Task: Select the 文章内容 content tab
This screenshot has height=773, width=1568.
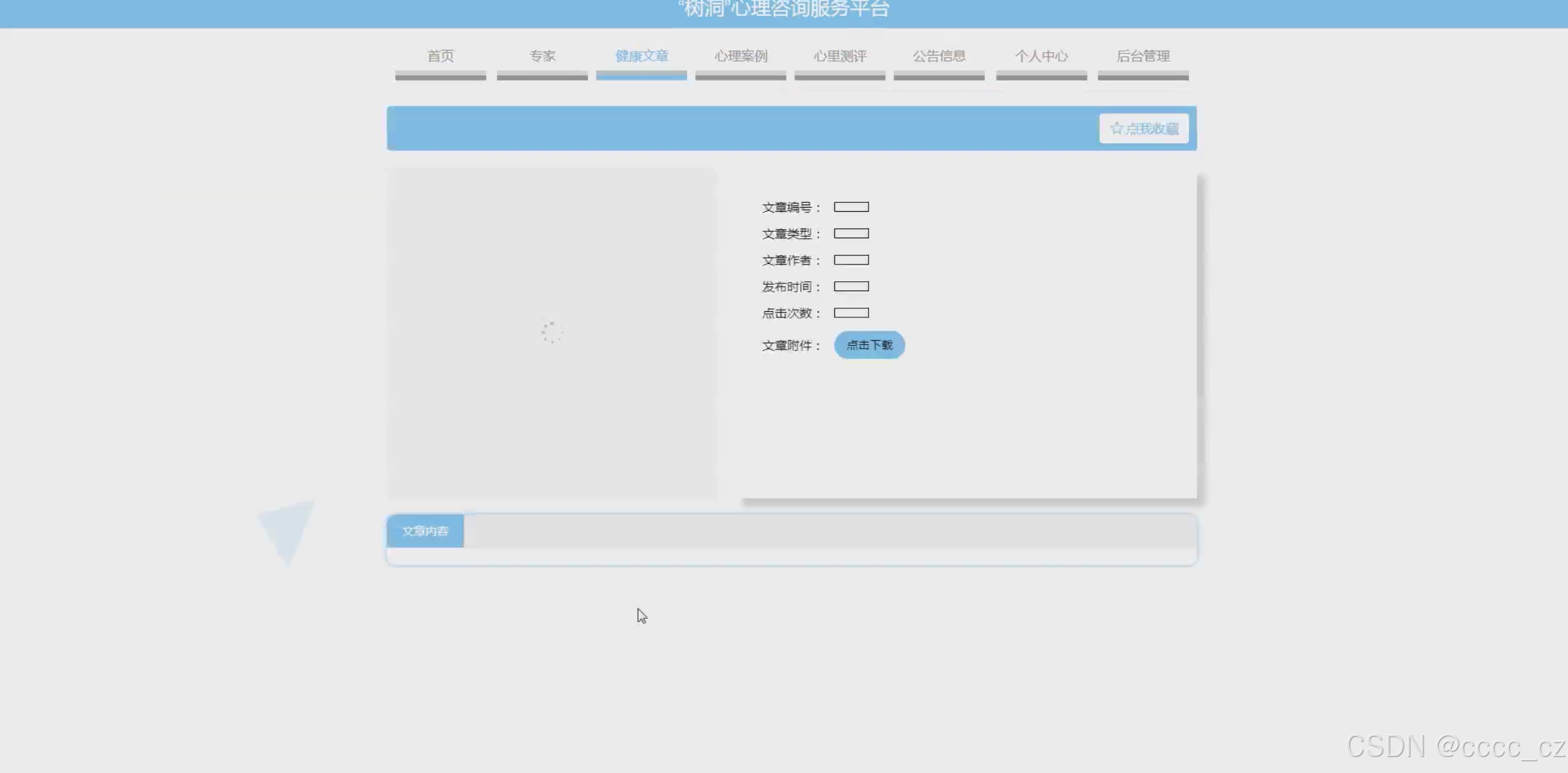Action: (425, 531)
